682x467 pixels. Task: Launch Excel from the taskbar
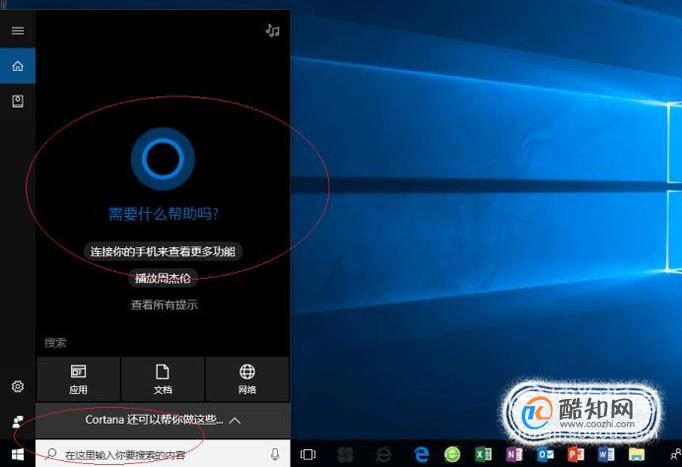[x=483, y=454]
